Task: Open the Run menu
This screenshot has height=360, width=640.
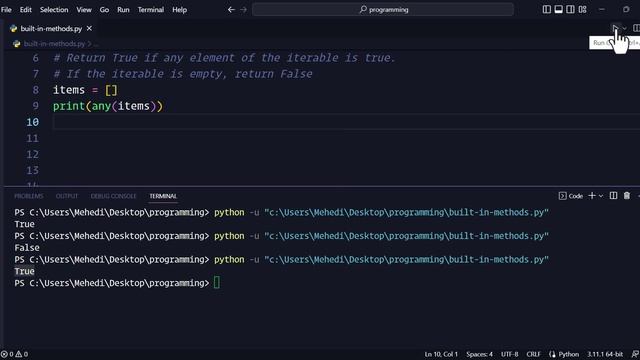Action: tap(123, 9)
